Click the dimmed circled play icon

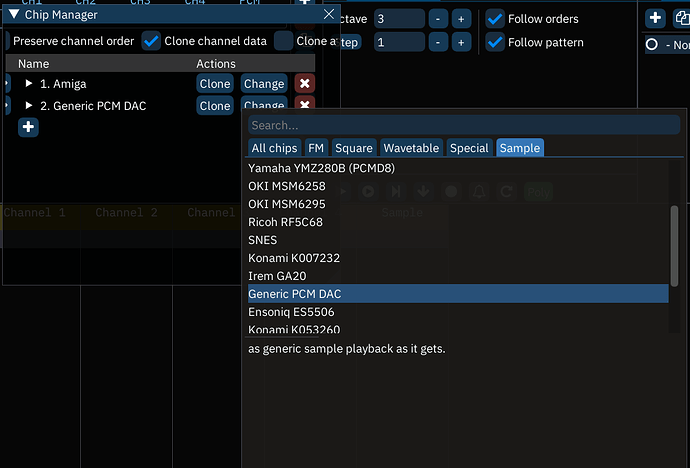(368, 191)
